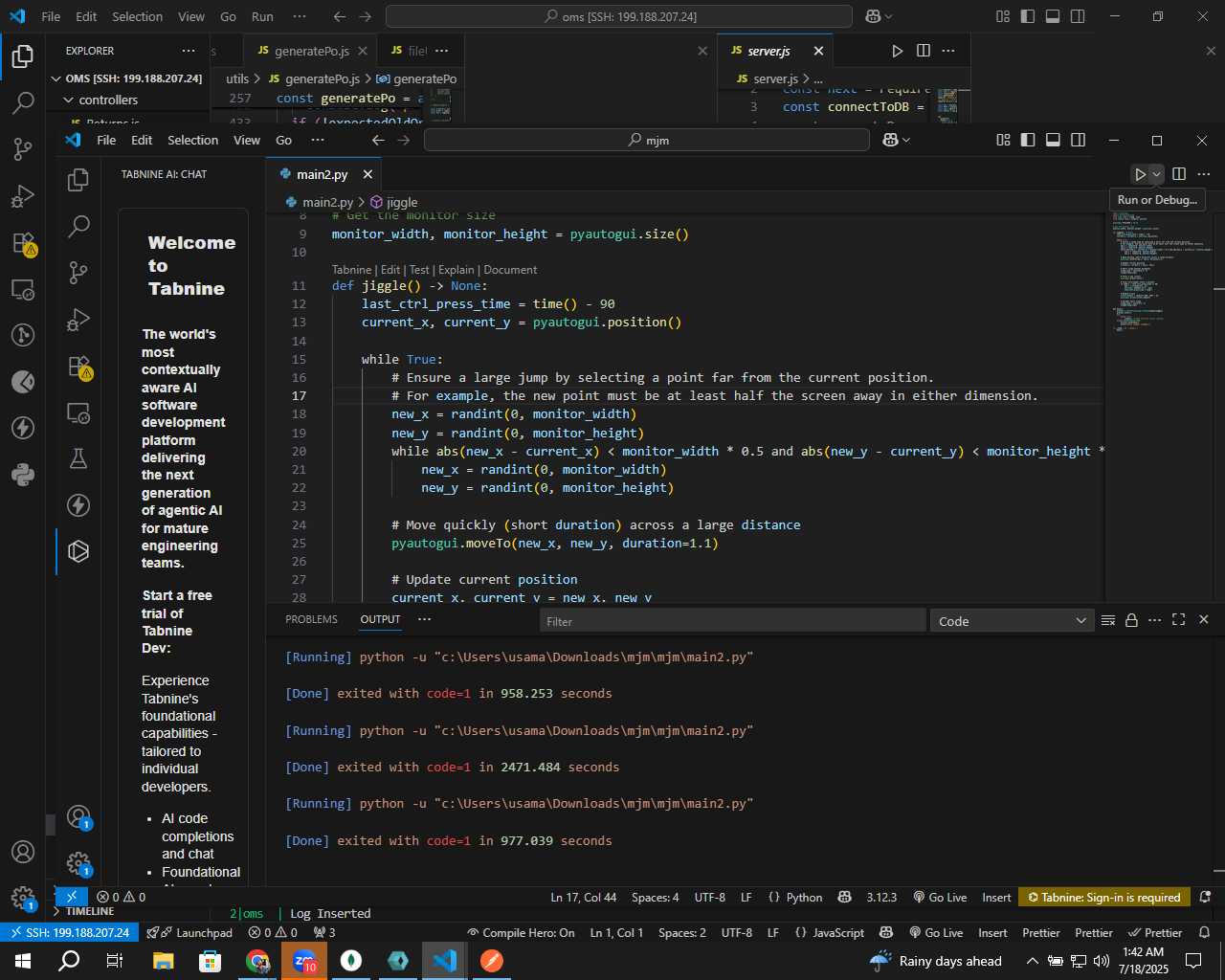Image resolution: width=1225 pixels, height=980 pixels.
Task: Toggle secondary side bar in oms title bar
Action: (1078, 16)
